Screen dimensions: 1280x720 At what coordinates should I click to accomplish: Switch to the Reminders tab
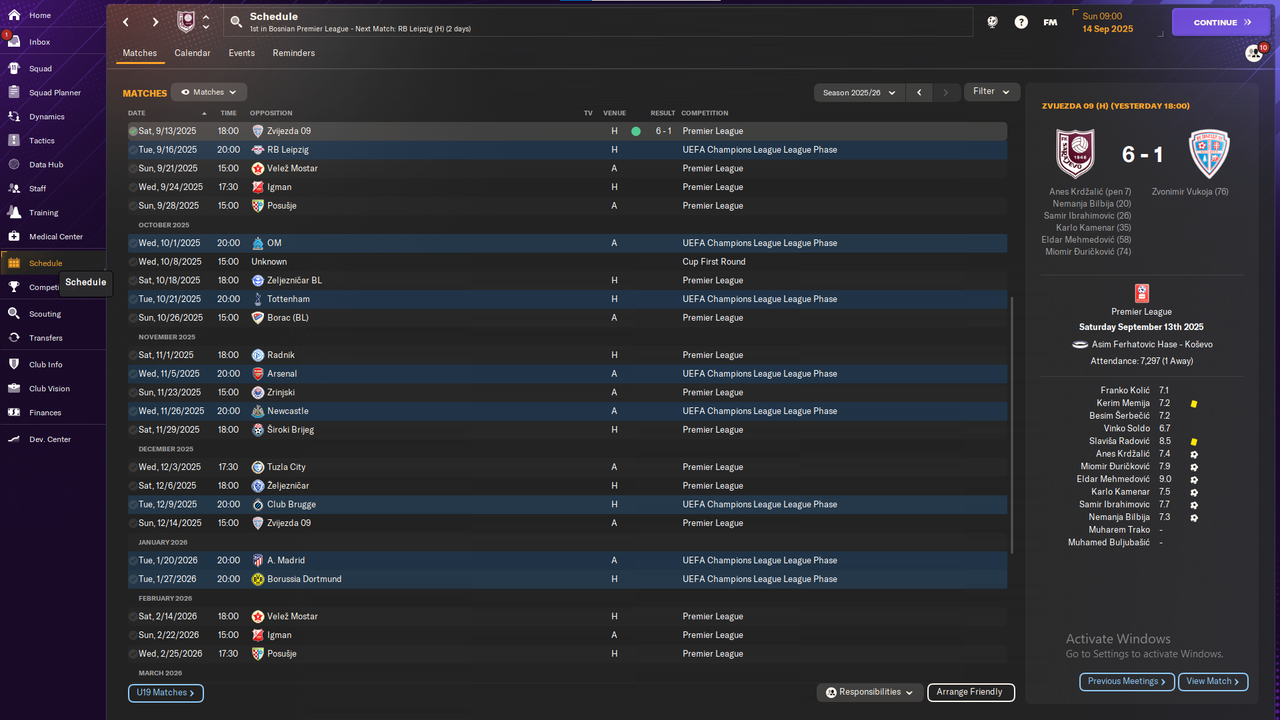[294, 53]
